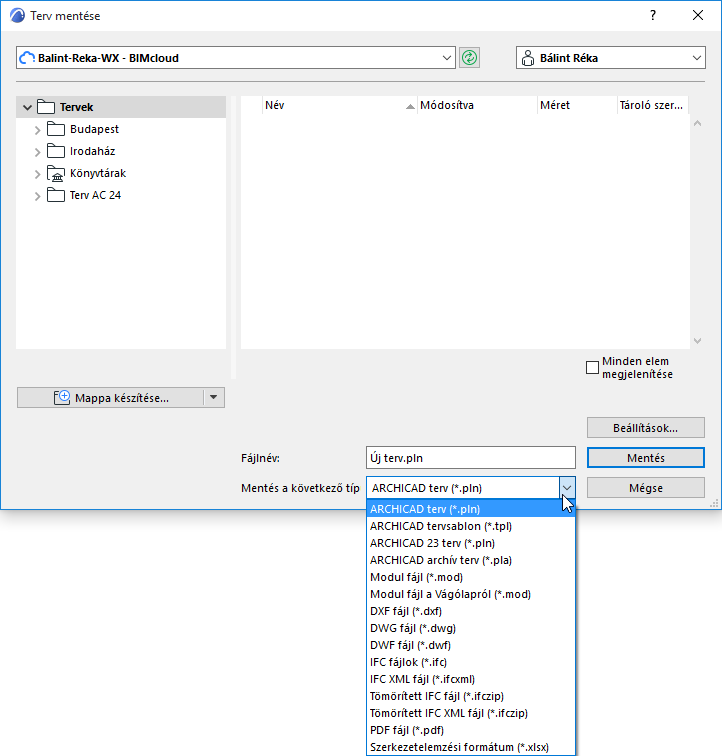Choose DWF fájl (*.dwf) format
Screen dimensions: 722x756
click(471, 645)
